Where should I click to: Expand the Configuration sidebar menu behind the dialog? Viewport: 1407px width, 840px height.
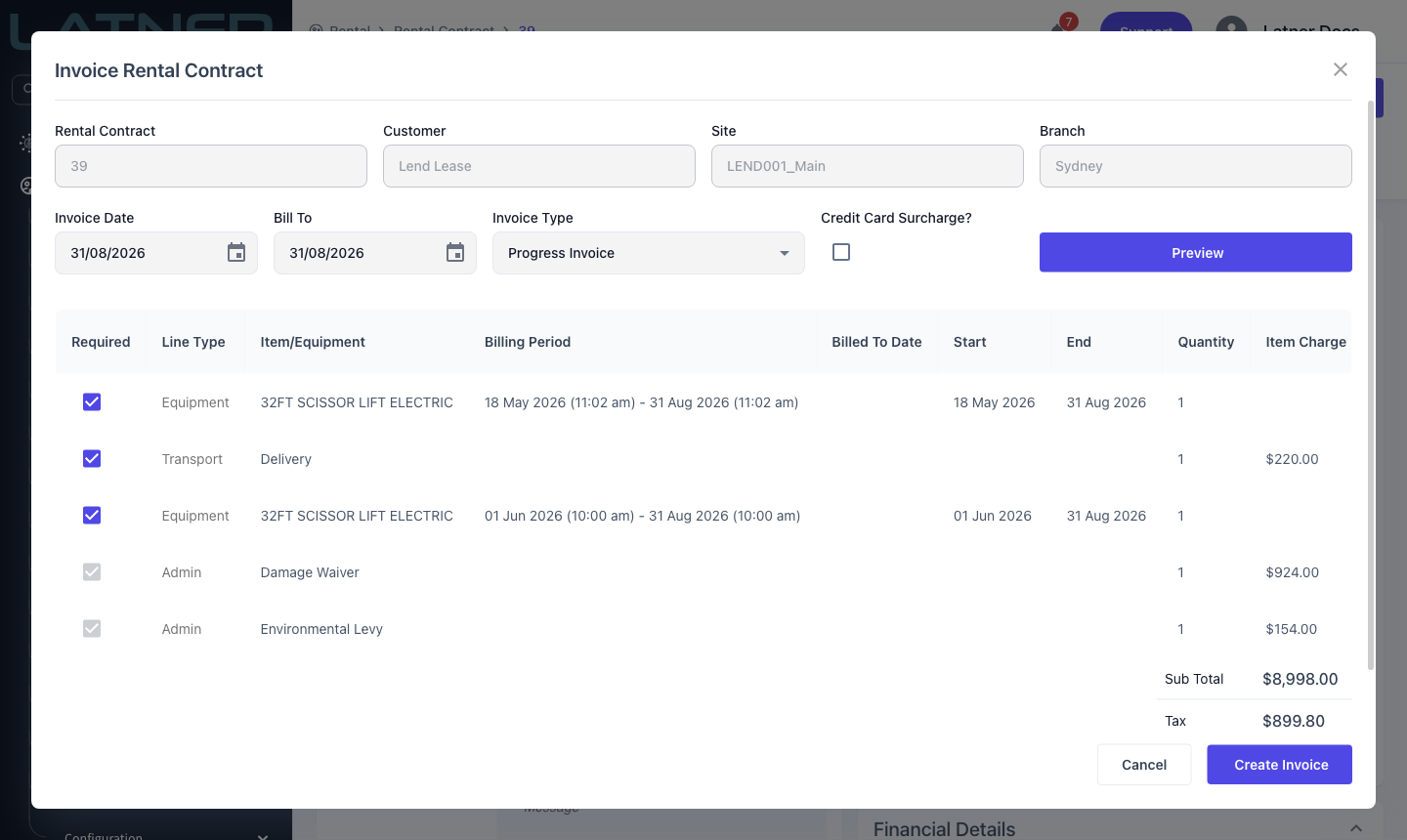[262, 836]
